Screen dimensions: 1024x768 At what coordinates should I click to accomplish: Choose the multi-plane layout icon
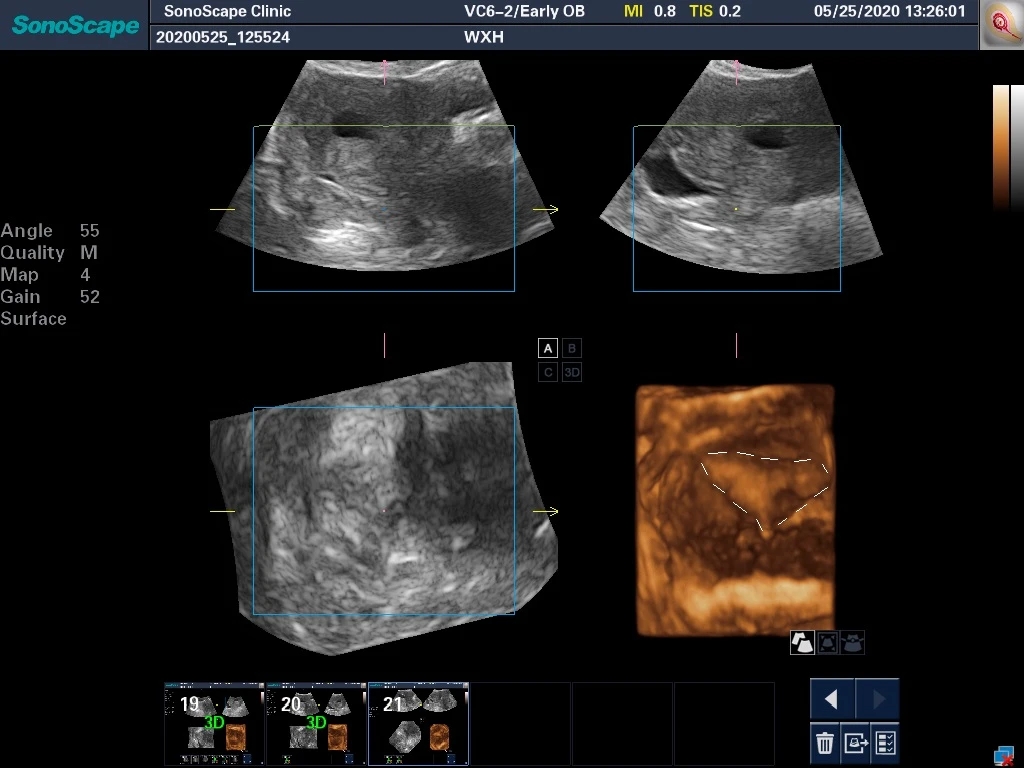pos(802,643)
